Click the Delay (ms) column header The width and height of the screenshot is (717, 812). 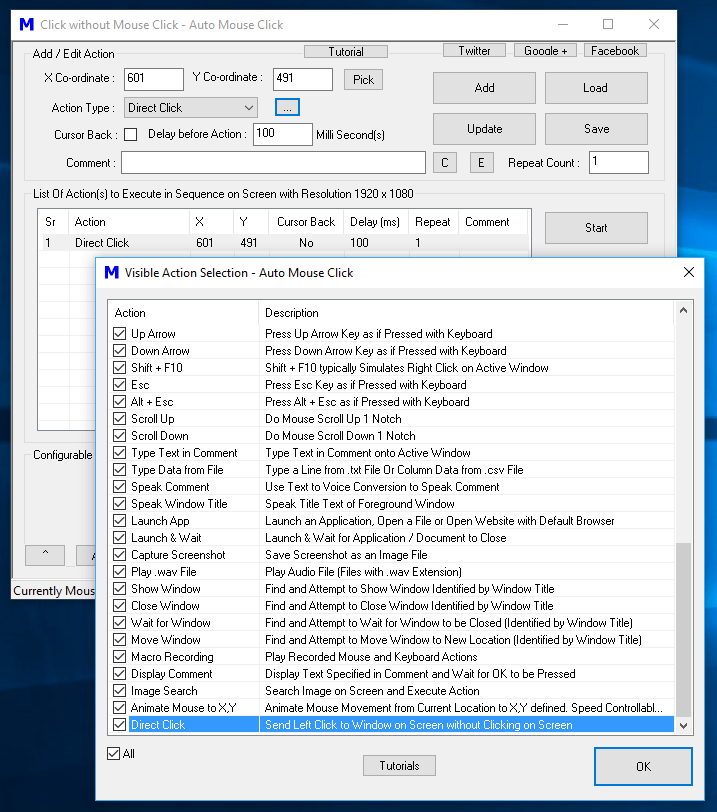375,222
